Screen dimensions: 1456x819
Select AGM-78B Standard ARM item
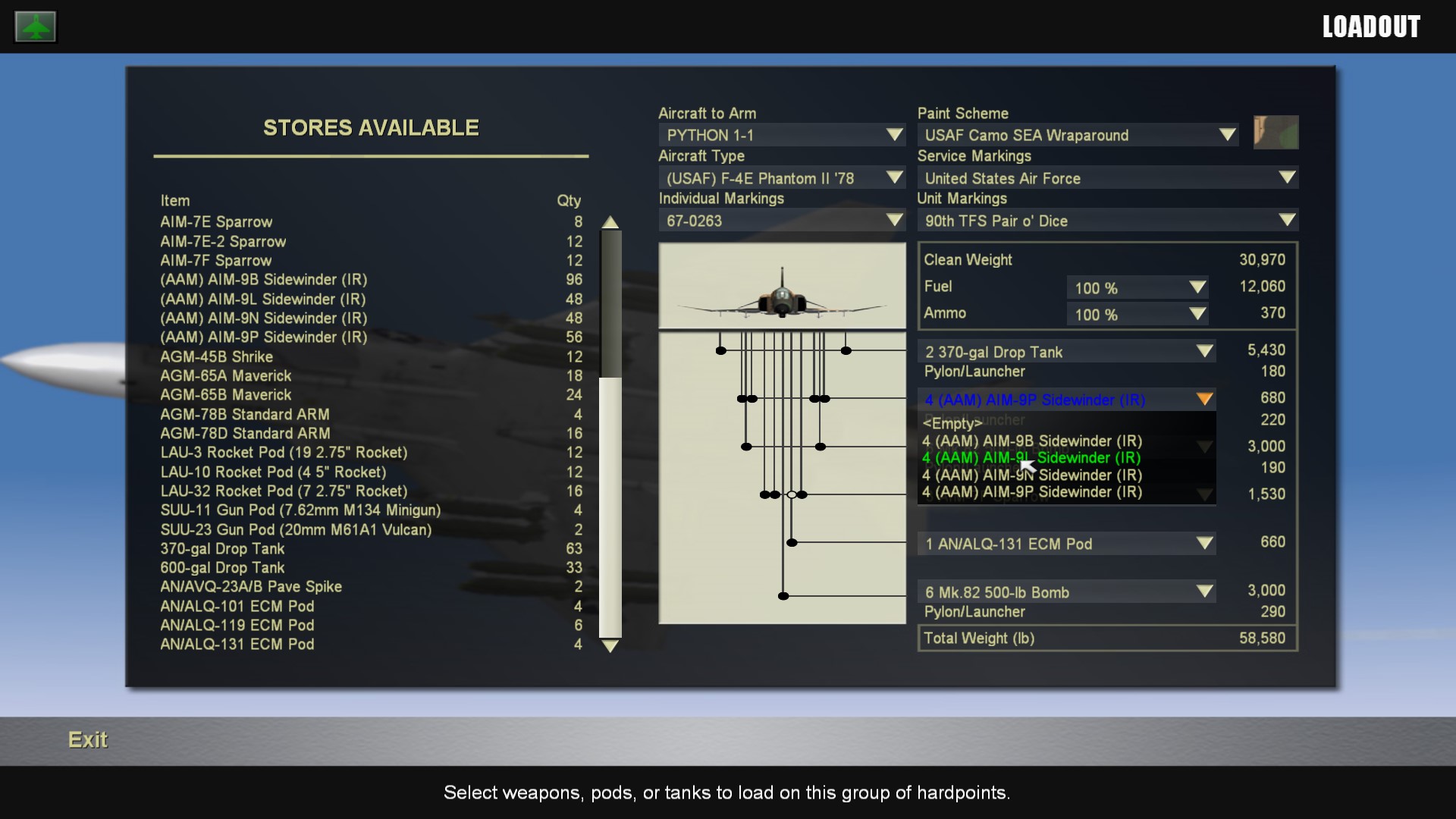(x=371, y=415)
